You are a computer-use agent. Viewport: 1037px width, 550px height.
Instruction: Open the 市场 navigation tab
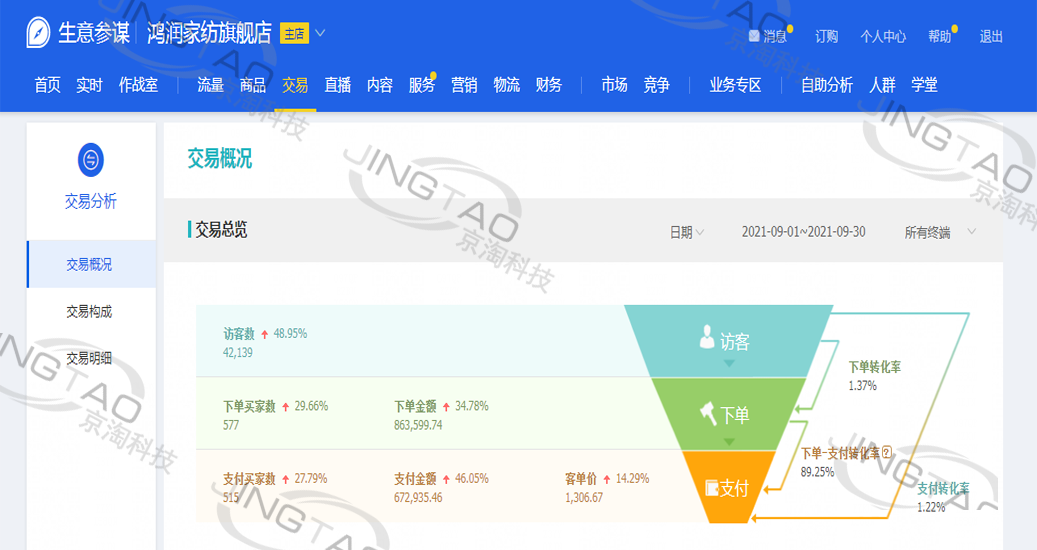614,85
